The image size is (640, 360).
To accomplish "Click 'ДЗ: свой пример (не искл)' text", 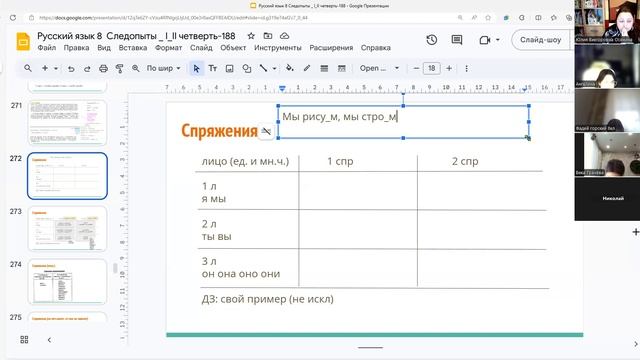I will [267, 299].
